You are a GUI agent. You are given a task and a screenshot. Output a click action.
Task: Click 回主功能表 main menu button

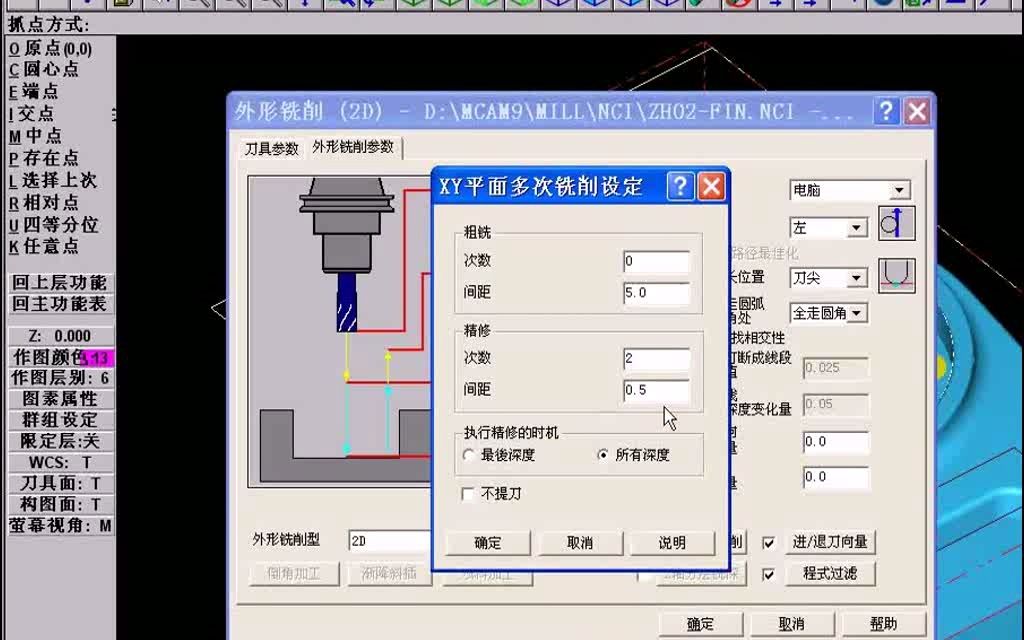(x=60, y=304)
